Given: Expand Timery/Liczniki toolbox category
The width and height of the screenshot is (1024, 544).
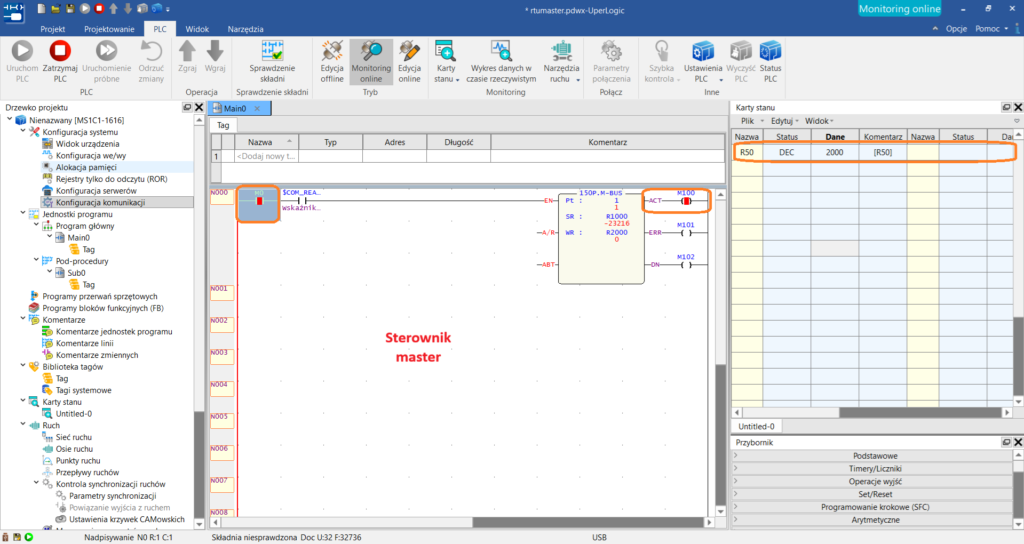Looking at the screenshot, I should tap(874, 469).
